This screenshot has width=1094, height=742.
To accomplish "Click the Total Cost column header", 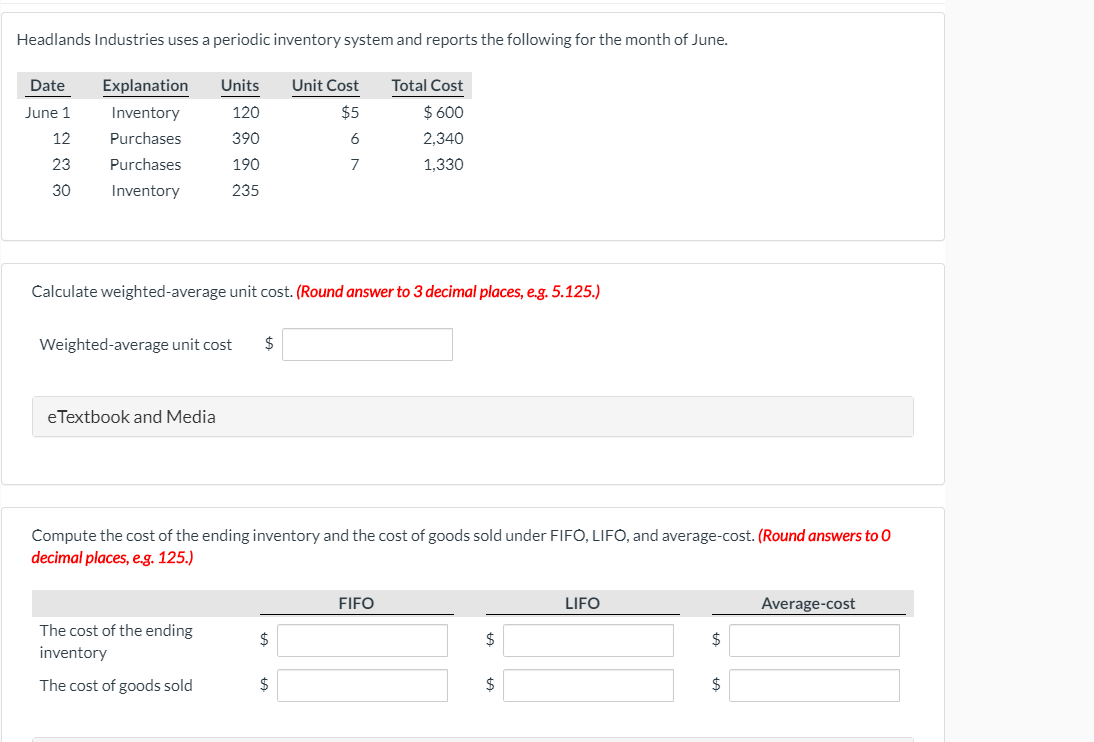I will [427, 86].
